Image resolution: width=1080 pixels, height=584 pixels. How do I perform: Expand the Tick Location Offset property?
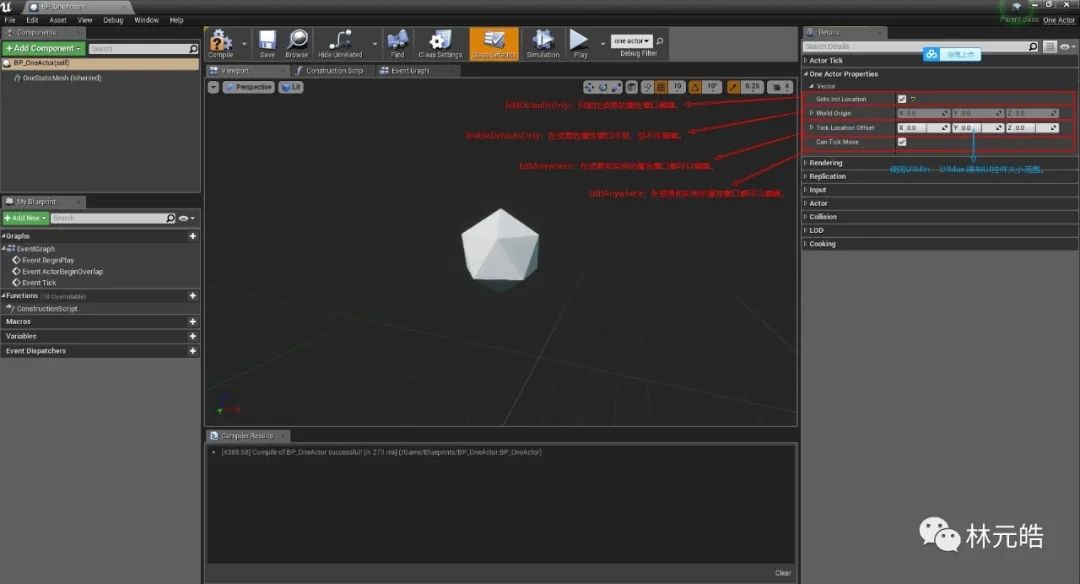(811, 127)
